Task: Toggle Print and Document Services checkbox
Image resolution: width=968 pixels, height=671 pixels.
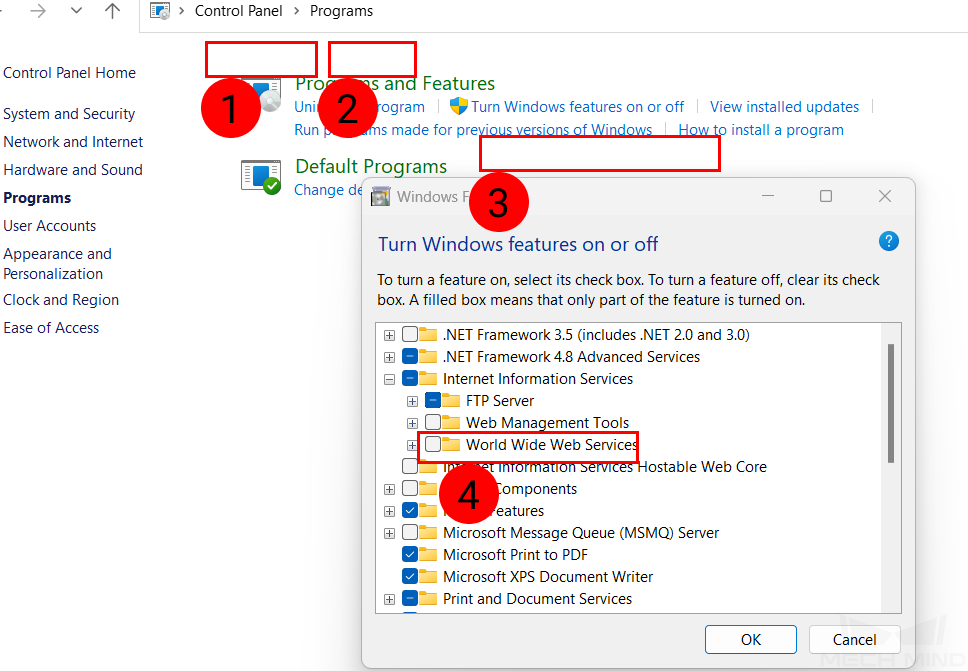Action: tap(410, 598)
